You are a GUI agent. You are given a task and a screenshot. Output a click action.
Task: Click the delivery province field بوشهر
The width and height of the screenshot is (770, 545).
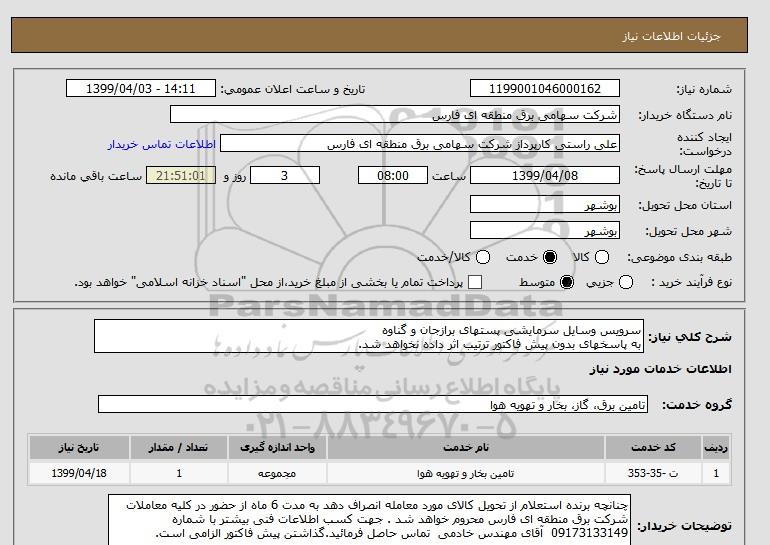[x=545, y=204]
